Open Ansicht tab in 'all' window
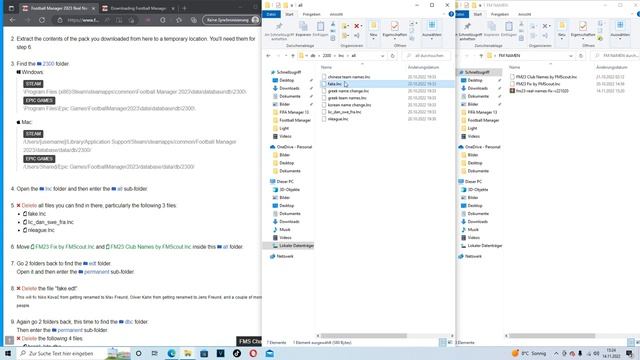The image size is (640, 360). pyautogui.click(x=336, y=14)
